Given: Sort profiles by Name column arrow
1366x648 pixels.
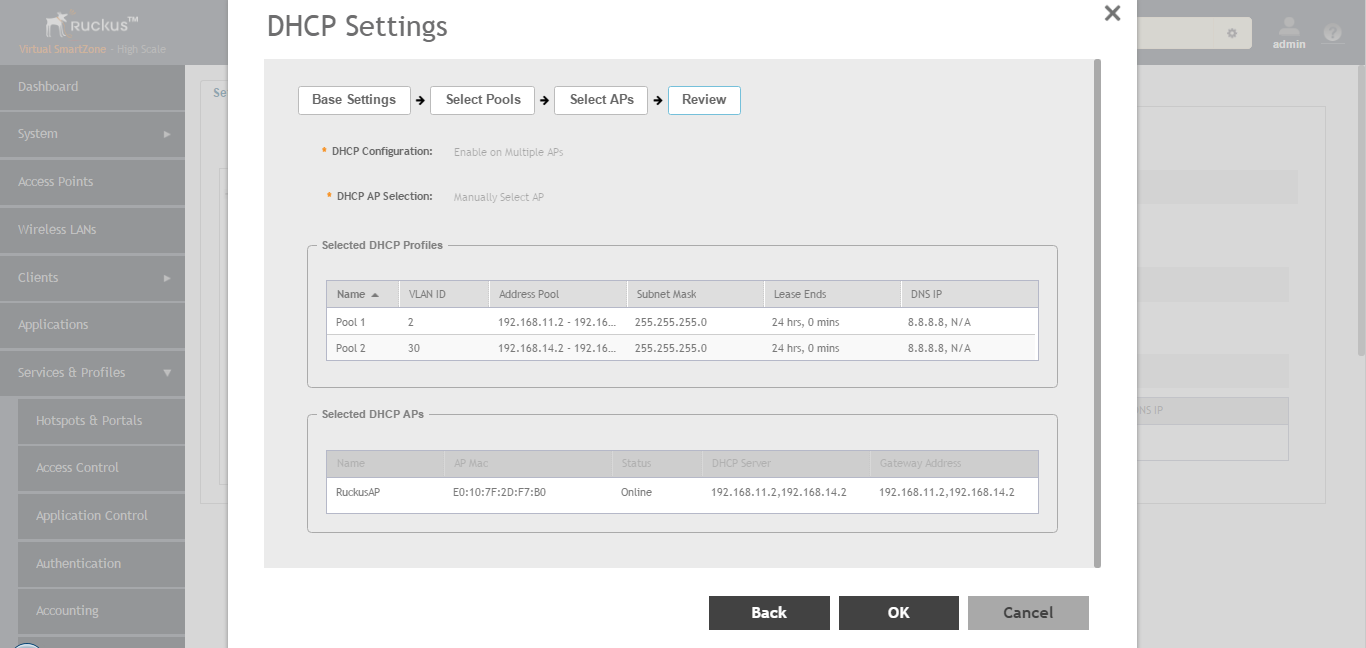Looking at the screenshot, I should 375,295.
